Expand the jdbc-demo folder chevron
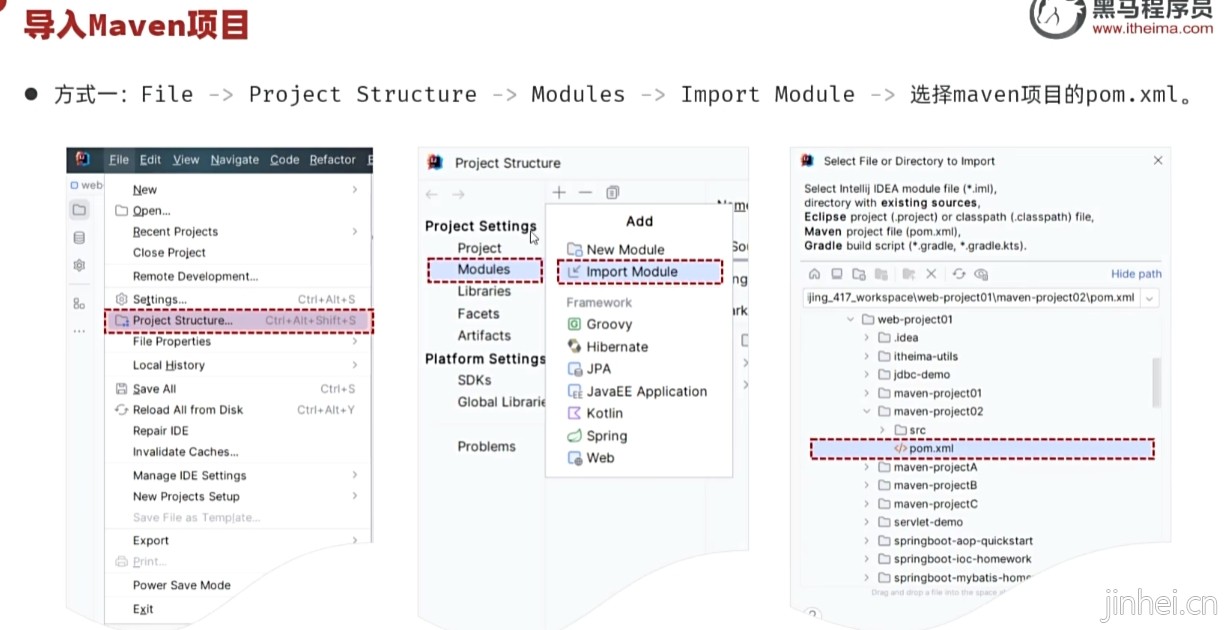Viewport: 1228px width, 630px height. click(x=867, y=375)
